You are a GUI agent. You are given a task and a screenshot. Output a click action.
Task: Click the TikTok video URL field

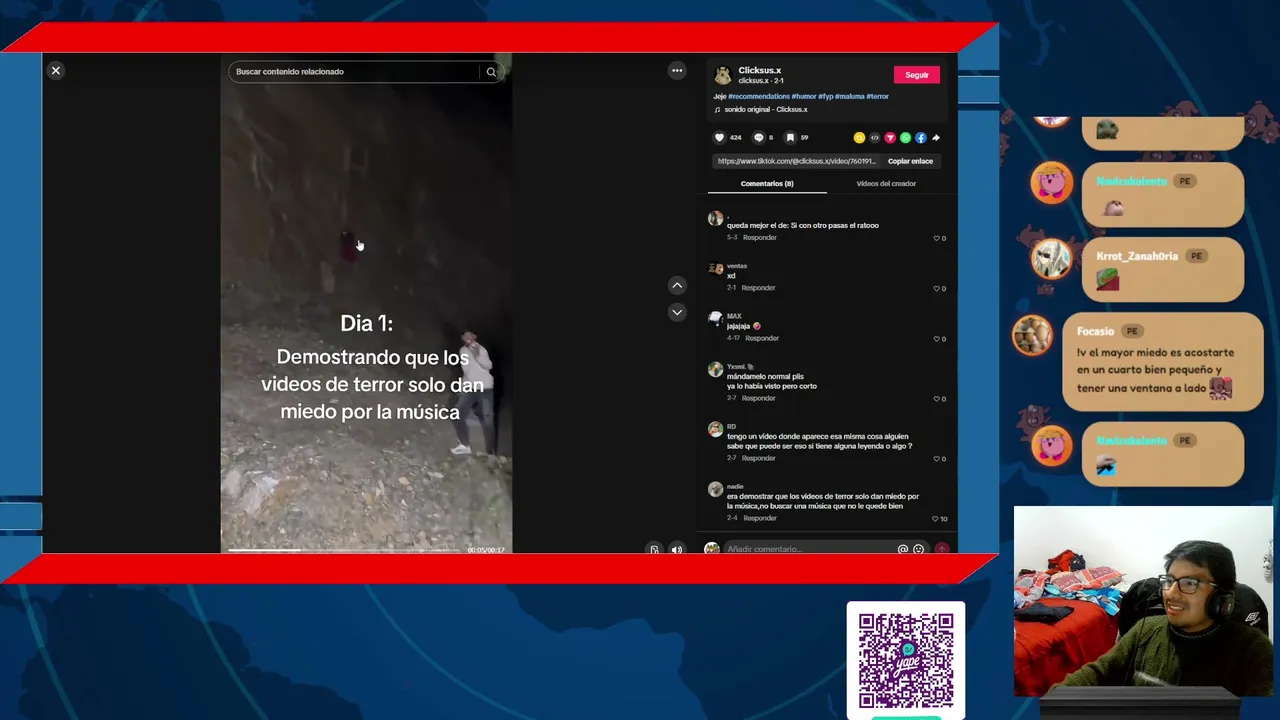pos(797,161)
